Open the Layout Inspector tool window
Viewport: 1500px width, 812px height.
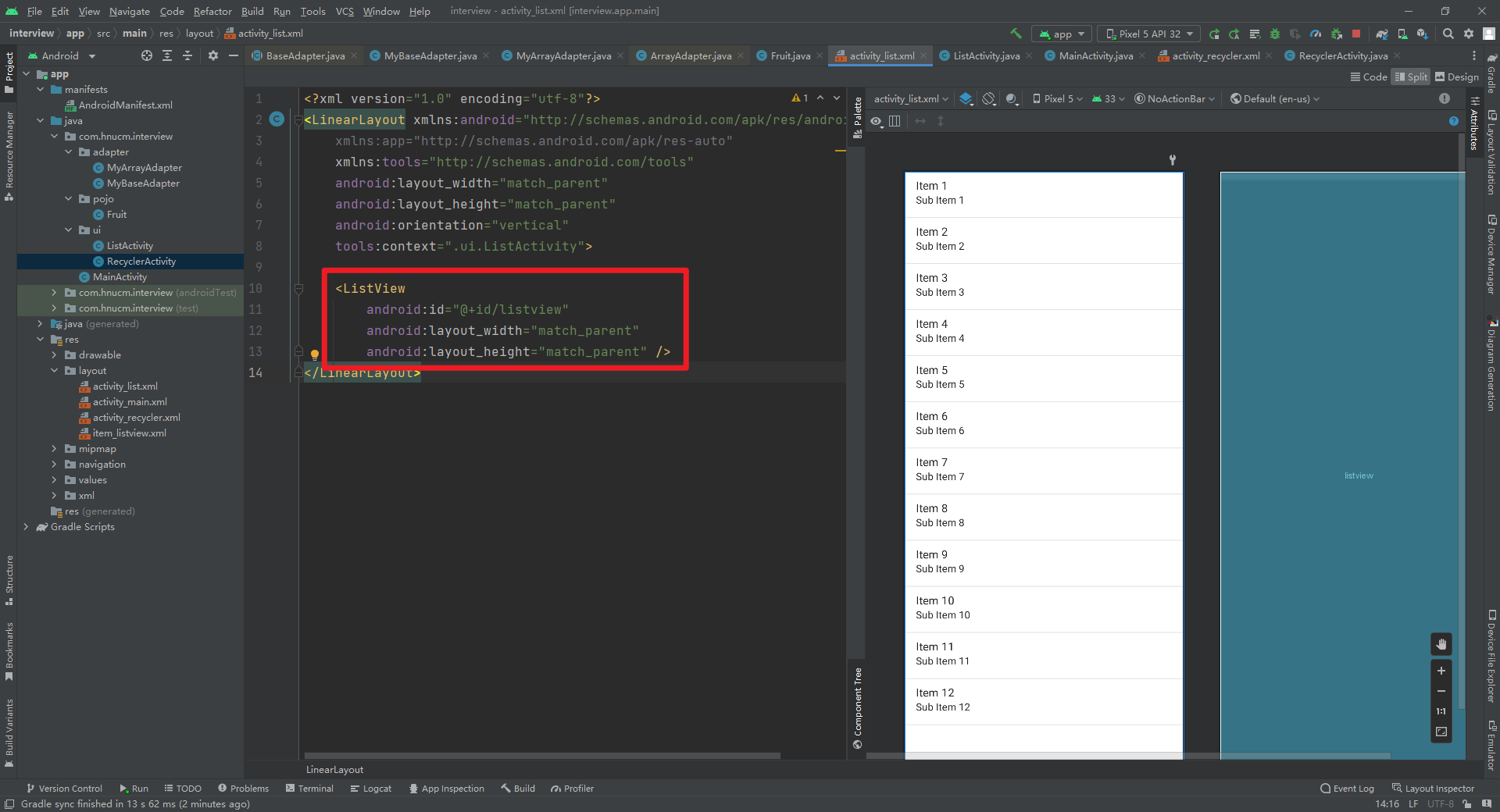pyautogui.click(x=1433, y=789)
